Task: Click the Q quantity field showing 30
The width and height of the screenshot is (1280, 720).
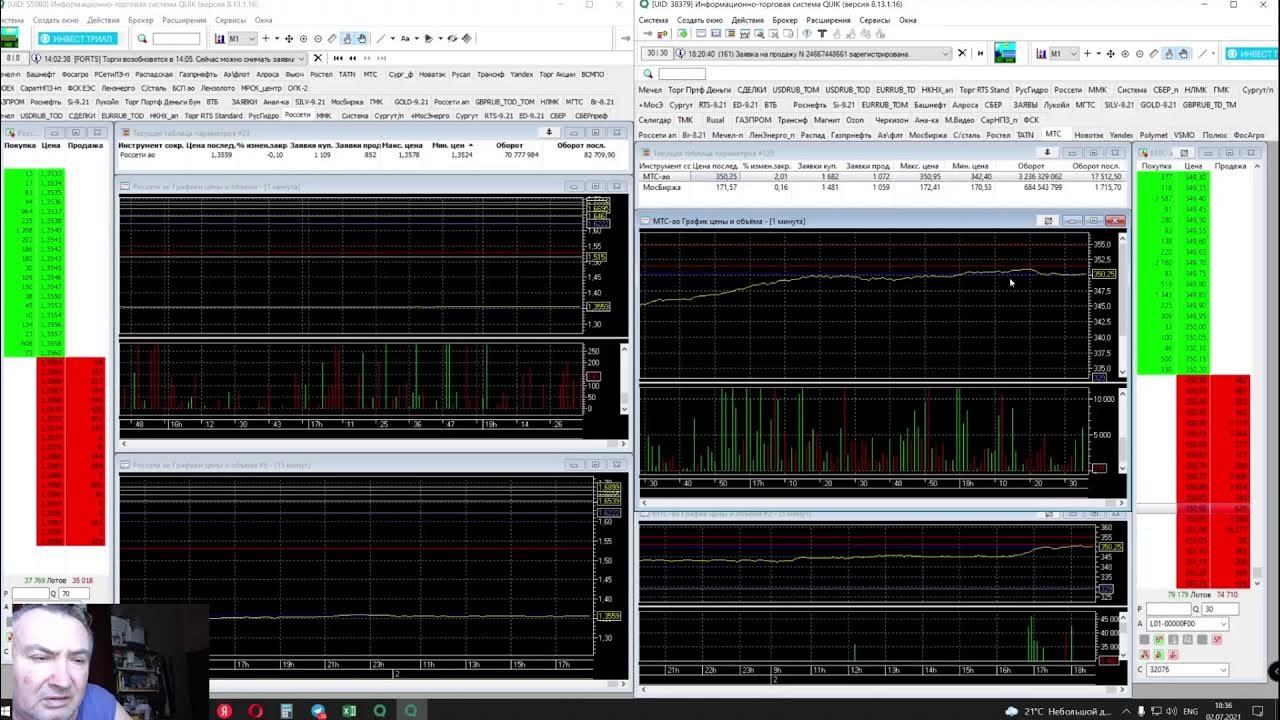Action: click(x=1222, y=609)
